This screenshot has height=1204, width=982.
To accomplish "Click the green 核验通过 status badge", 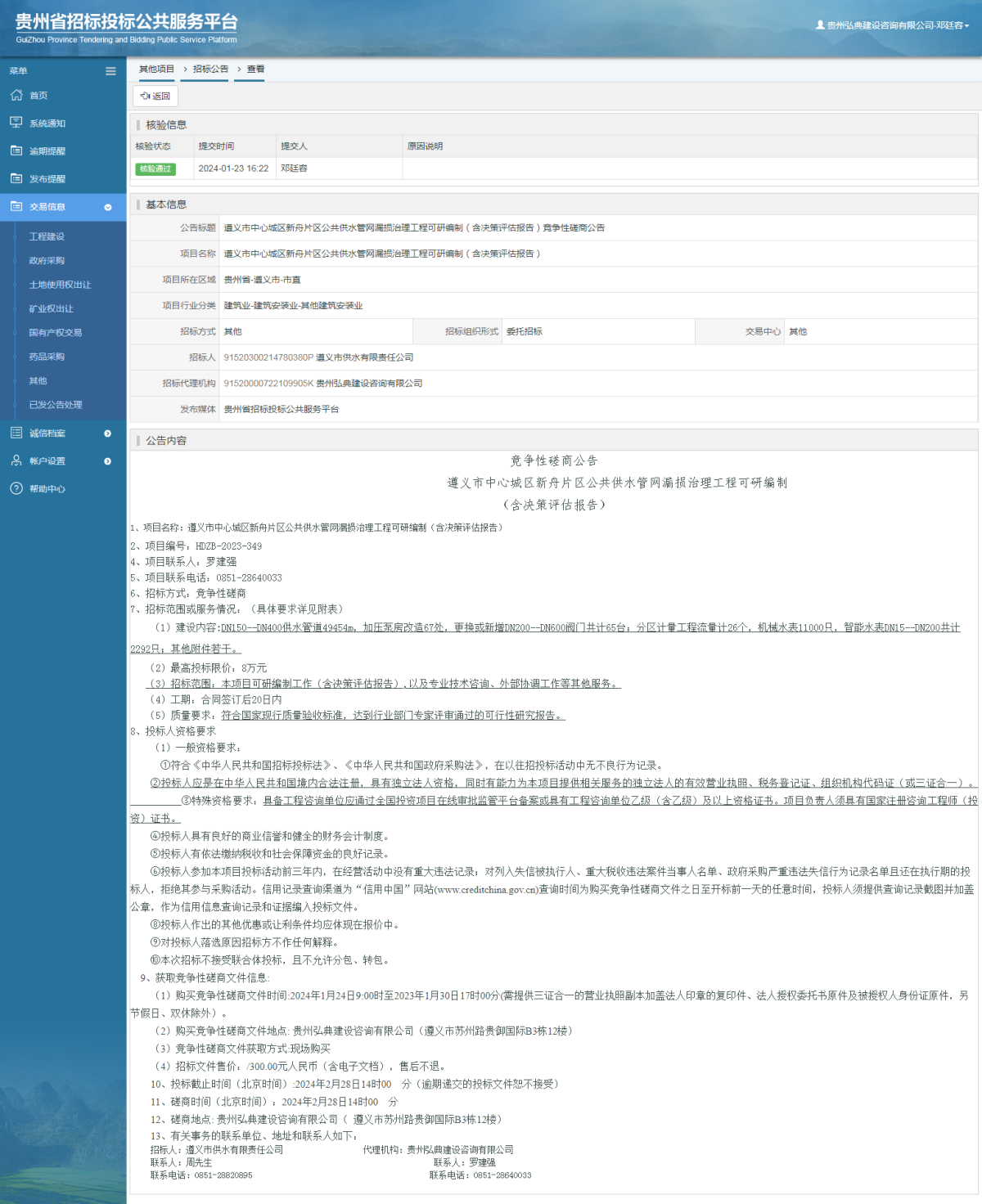I will [155, 168].
